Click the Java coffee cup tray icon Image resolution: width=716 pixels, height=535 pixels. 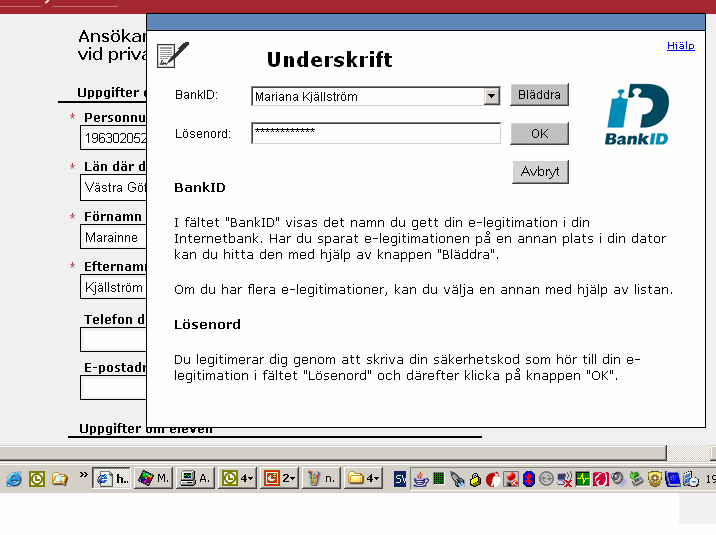pyautogui.click(x=421, y=479)
